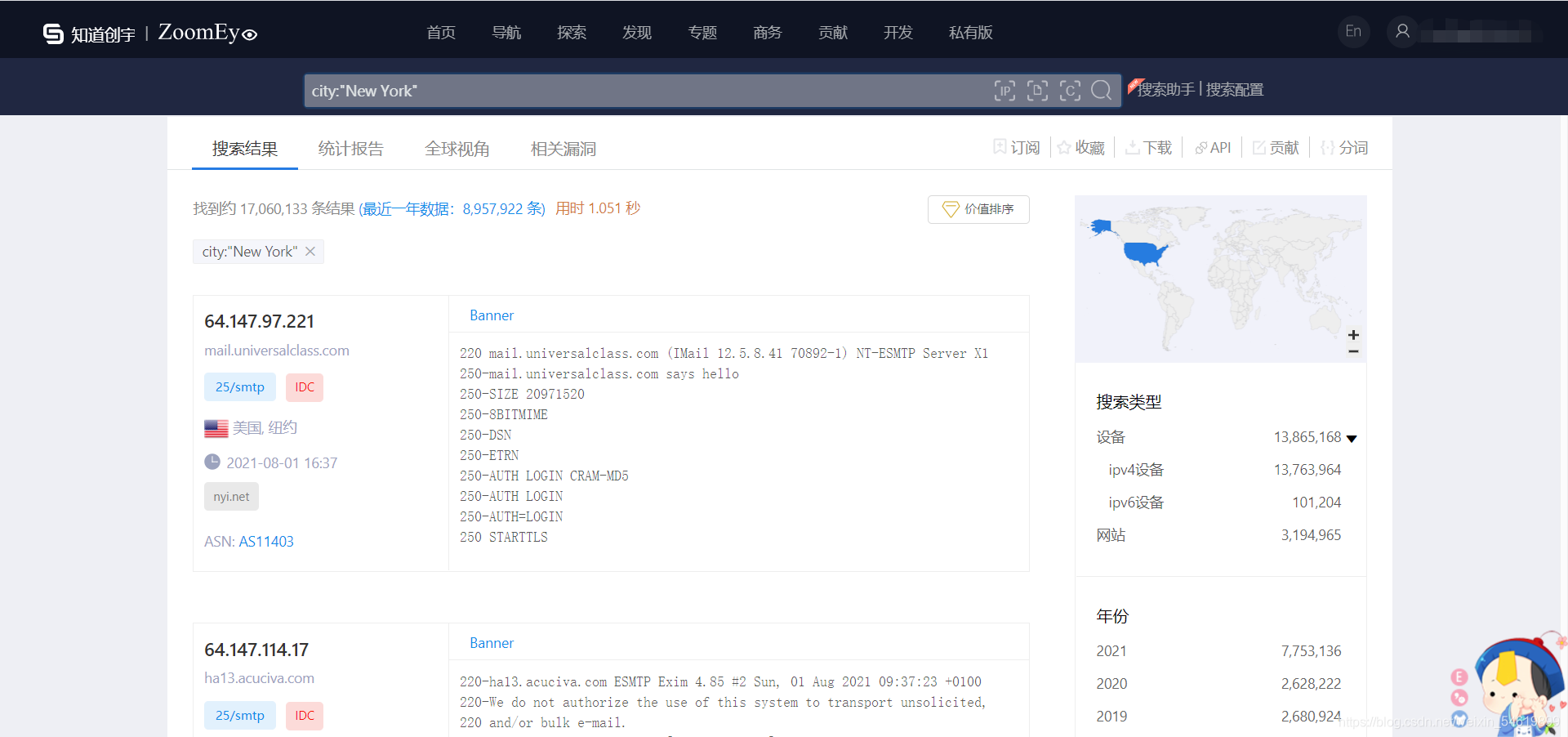The width and height of the screenshot is (1568, 737).
Task: Click the C-bracket code search icon
Action: tap(1070, 91)
